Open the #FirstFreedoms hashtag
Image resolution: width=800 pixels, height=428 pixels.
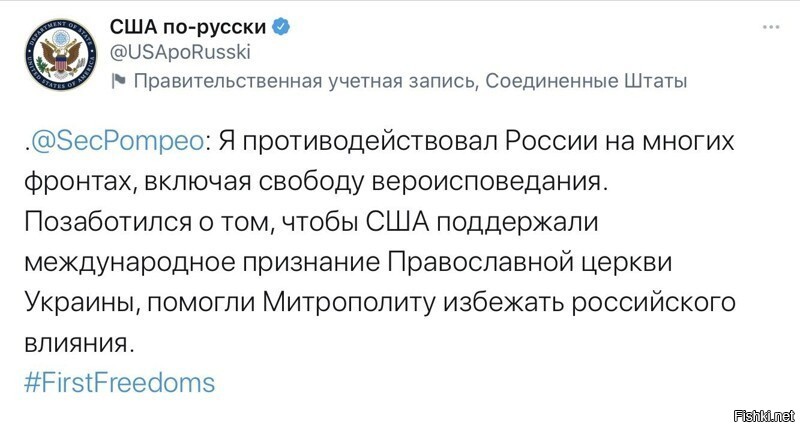pyautogui.click(x=120, y=383)
